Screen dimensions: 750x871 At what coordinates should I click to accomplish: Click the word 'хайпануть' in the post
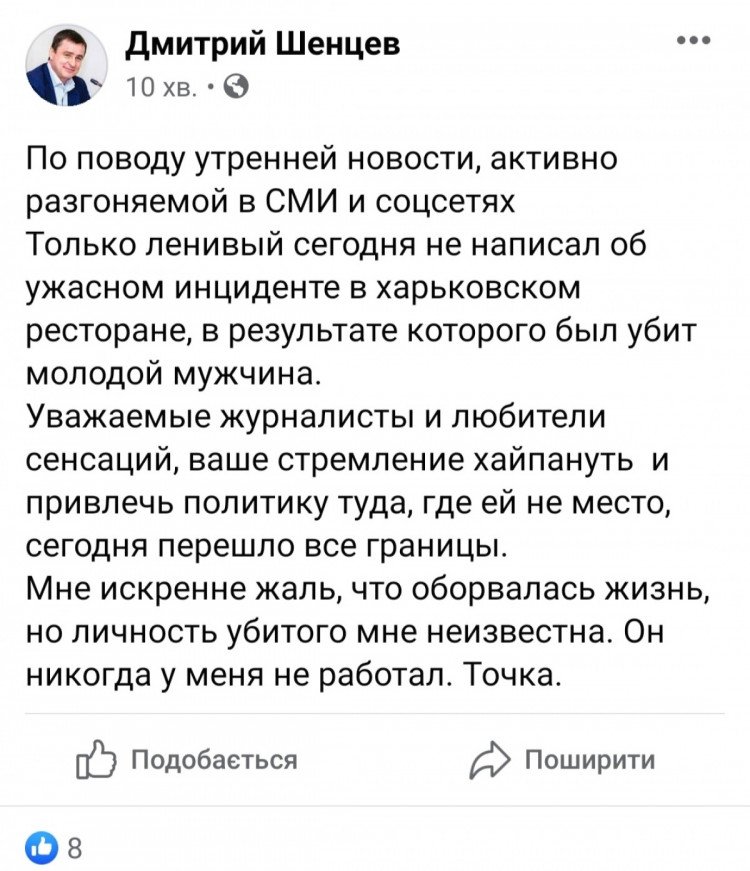[x=552, y=461]
